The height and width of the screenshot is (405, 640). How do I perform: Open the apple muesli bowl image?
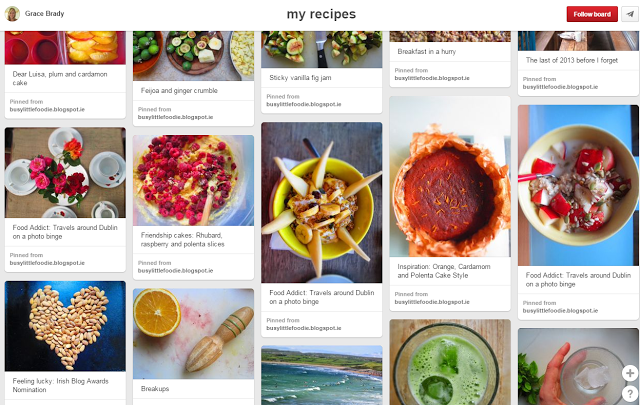point(578,185)
